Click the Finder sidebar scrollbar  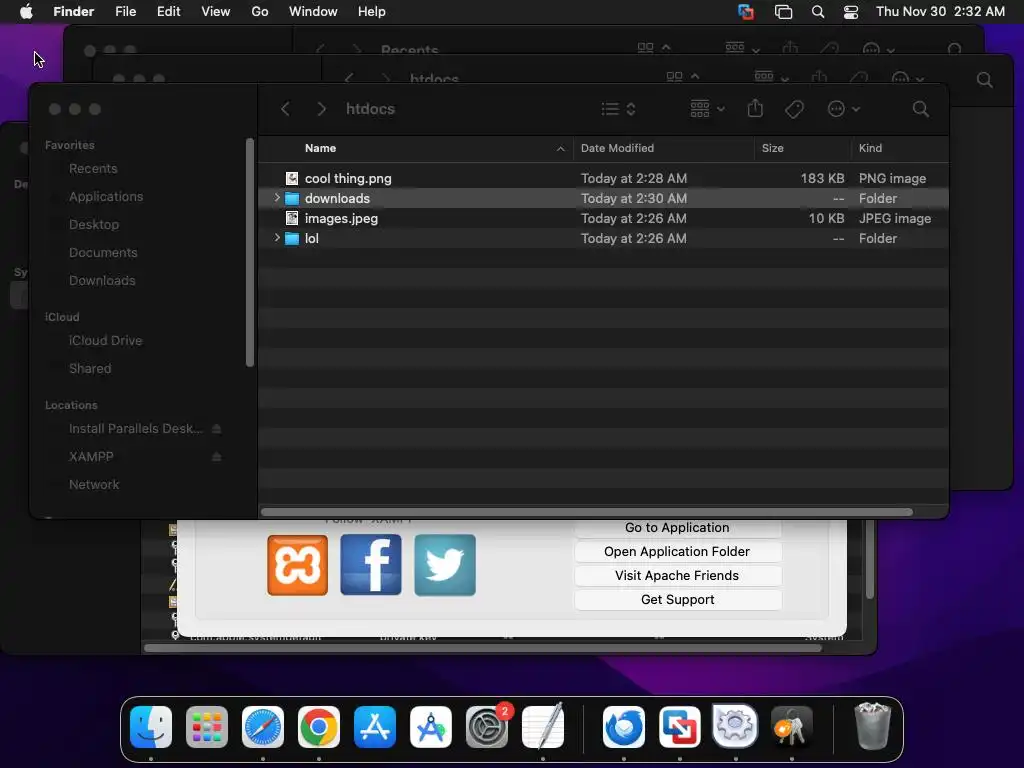[249, 252]
